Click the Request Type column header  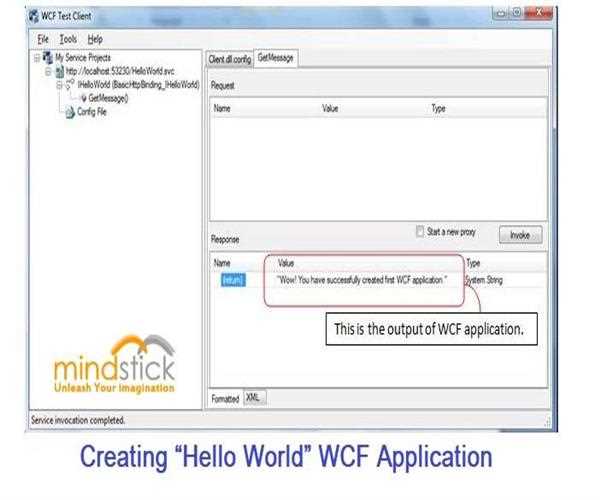pyautogui.click(x=439, y=108)
